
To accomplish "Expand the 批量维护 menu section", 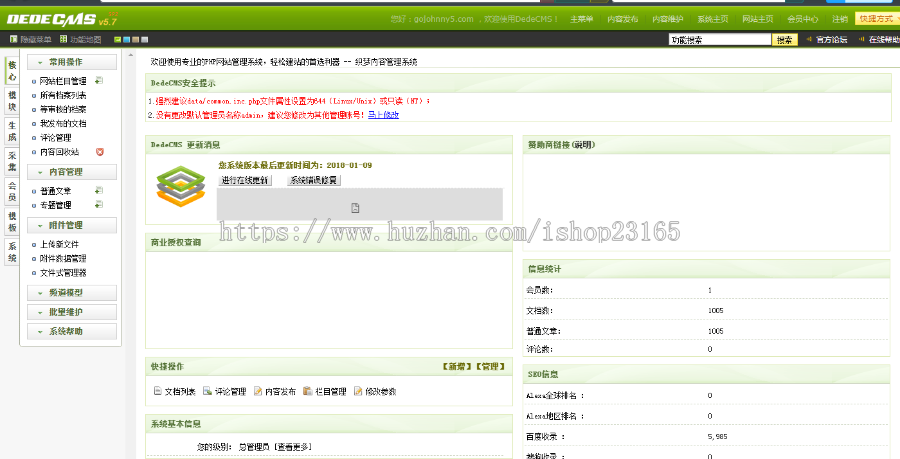I will click(72, 312).
